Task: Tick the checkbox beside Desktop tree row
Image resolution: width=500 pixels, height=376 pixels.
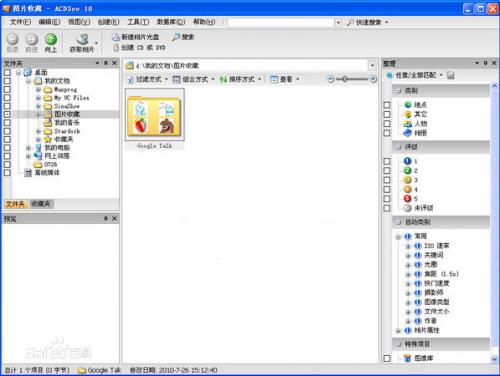Action: [x=7, y=72]
